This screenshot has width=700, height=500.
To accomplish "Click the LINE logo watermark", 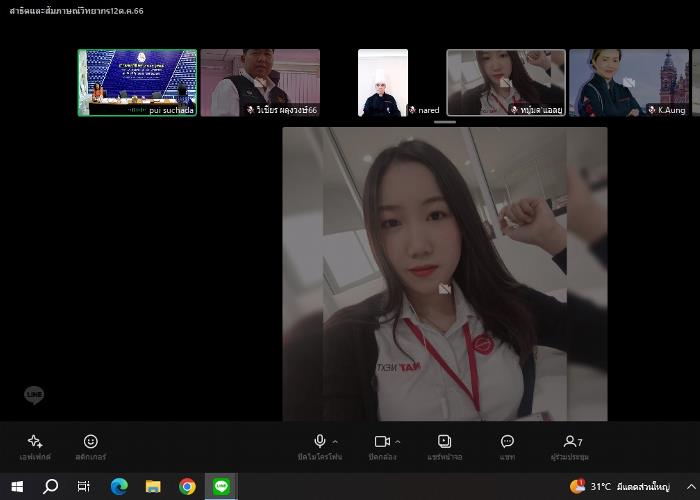I will point(34,395).
